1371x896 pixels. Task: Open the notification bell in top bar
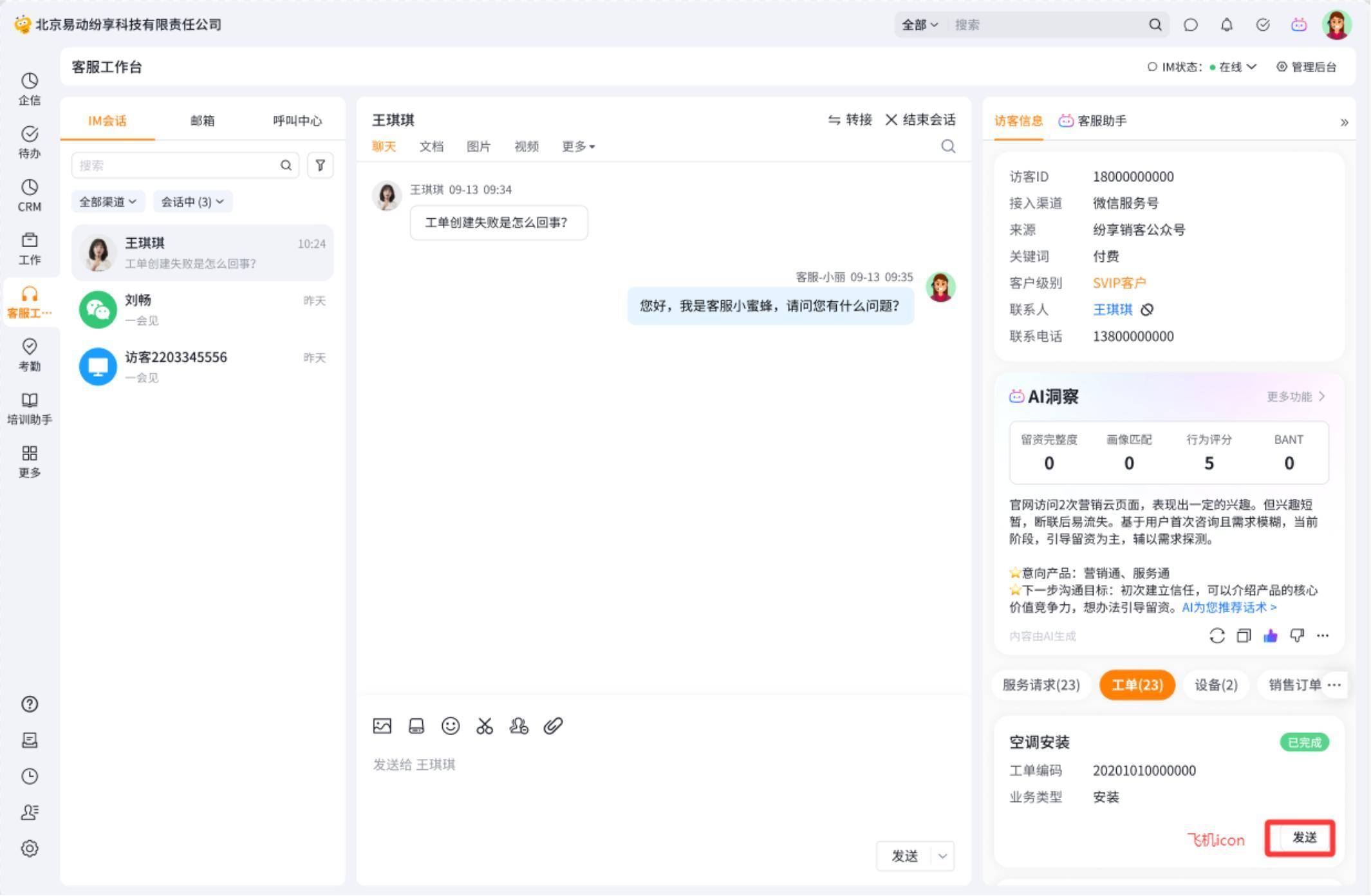tap(1226, 24)
